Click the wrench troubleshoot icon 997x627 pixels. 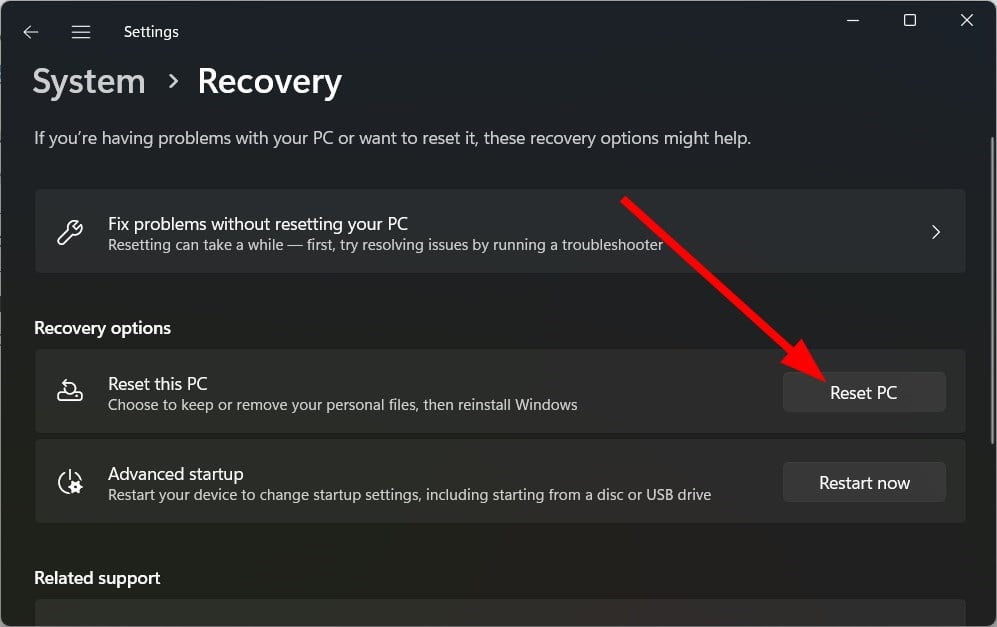[x=69, y=232]
